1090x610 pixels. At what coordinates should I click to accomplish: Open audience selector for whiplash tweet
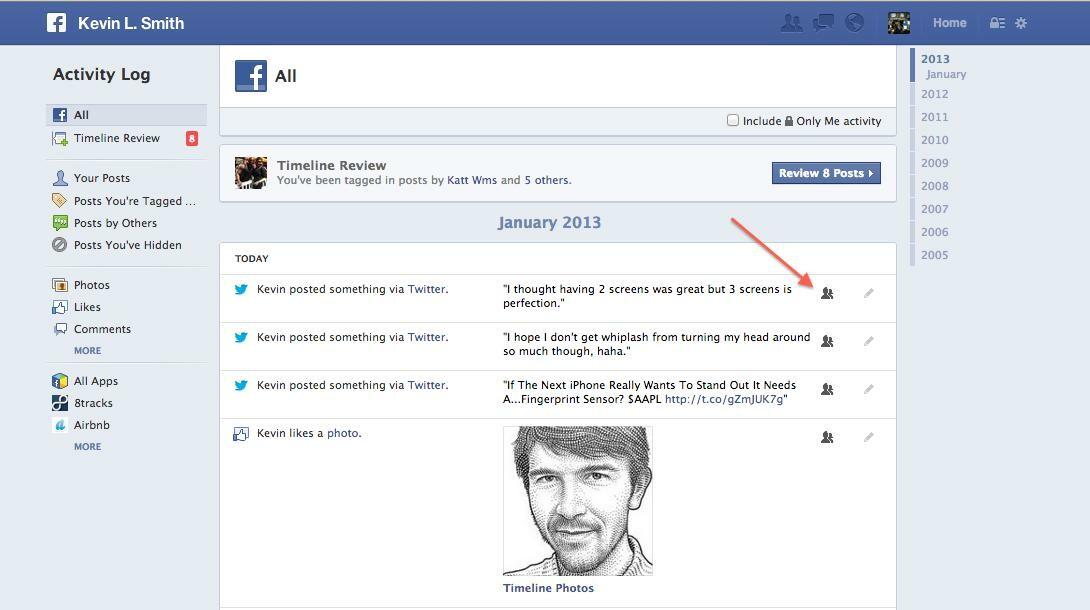click(827, 341)
